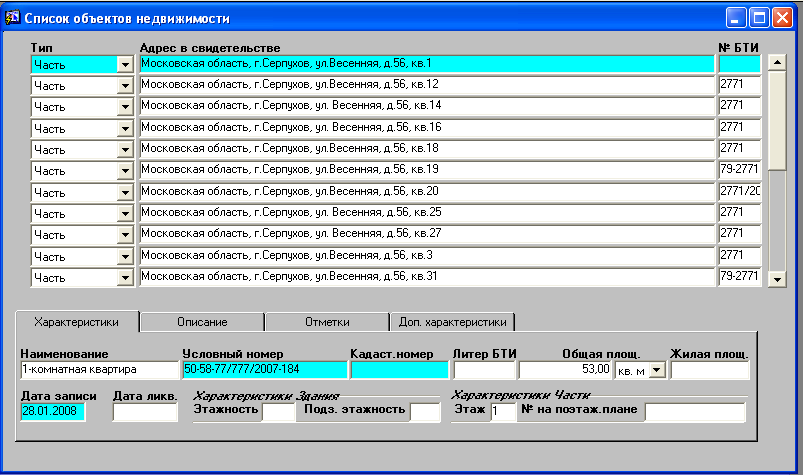The image size is (803, 475).
Task: Open type dropdown in the кв.14 row
Action: coord(125,107)
